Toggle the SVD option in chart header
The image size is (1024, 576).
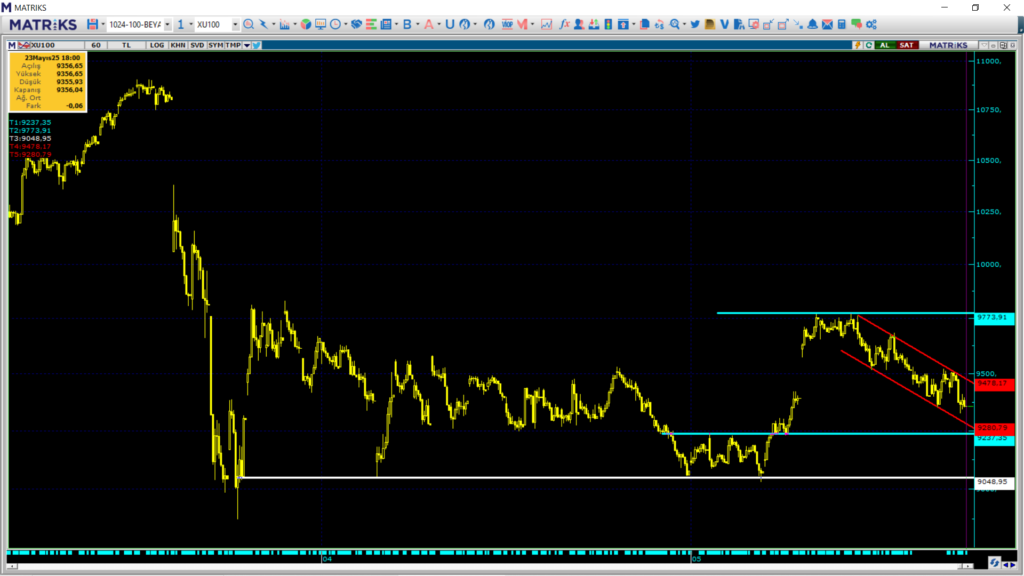coord(197,45)
